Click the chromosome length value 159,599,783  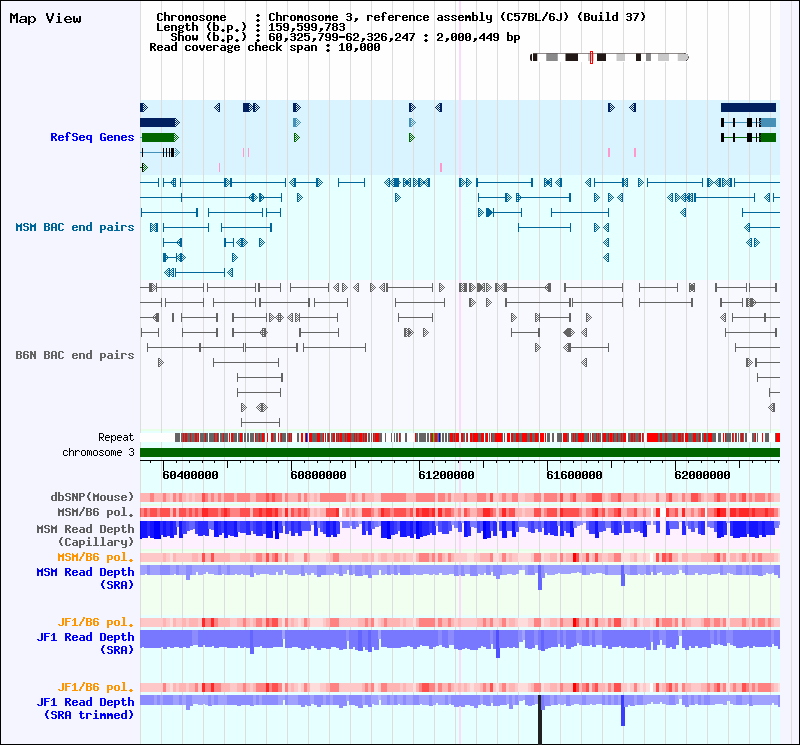point(307,27)
